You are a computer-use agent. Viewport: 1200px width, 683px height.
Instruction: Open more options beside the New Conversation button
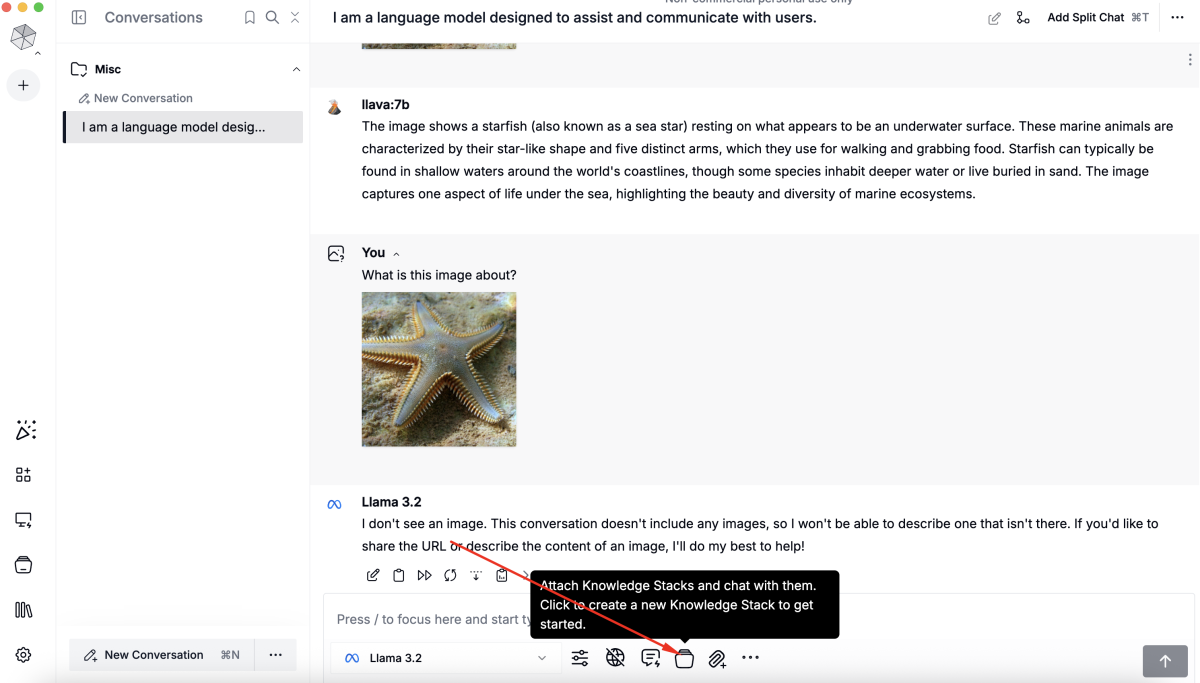(276, 655)
